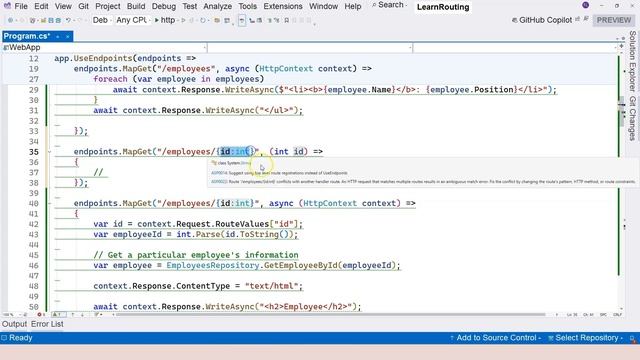Click the Ready status text

[20, 338]
